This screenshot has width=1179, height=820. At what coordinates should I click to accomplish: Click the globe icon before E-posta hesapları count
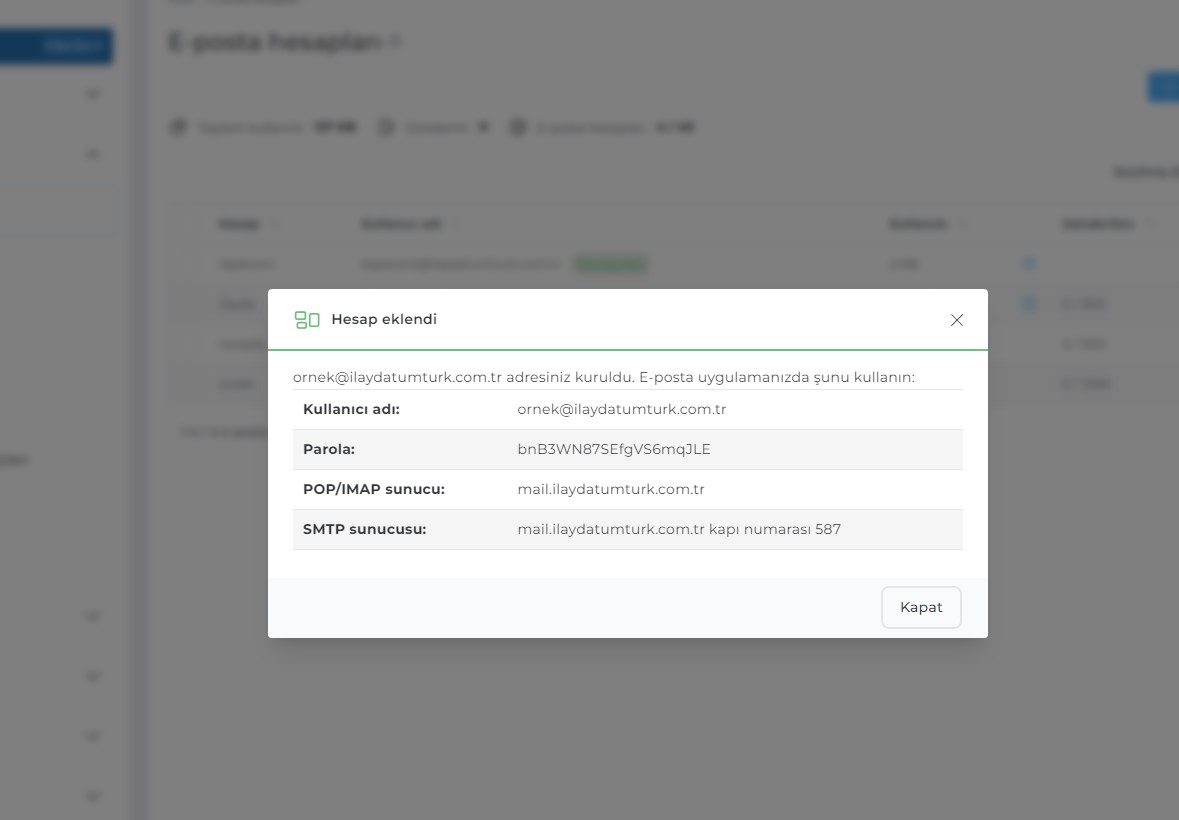[x=517, y=127]
